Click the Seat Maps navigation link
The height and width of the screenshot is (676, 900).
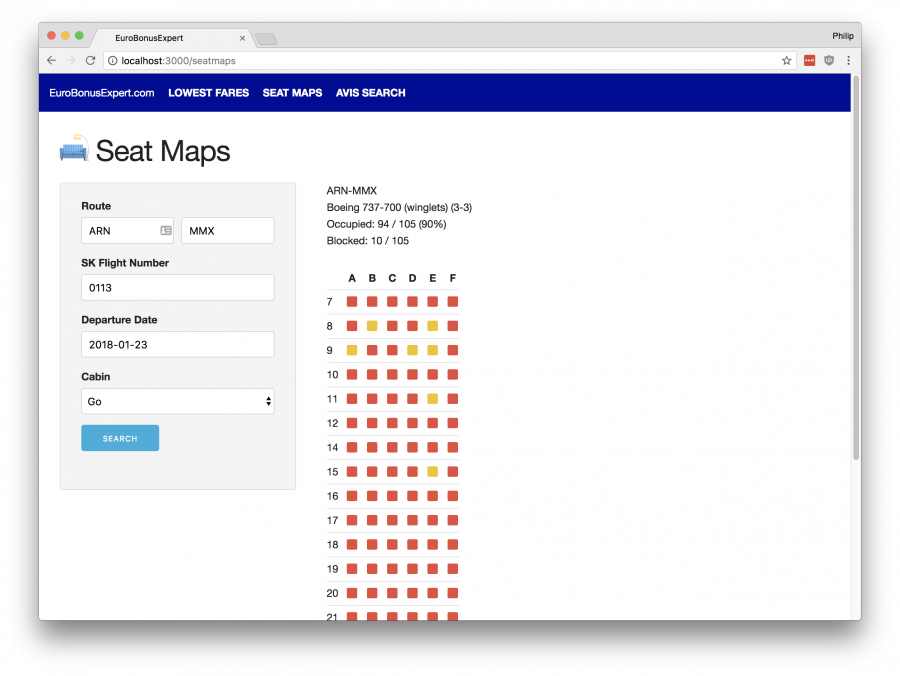292,93
